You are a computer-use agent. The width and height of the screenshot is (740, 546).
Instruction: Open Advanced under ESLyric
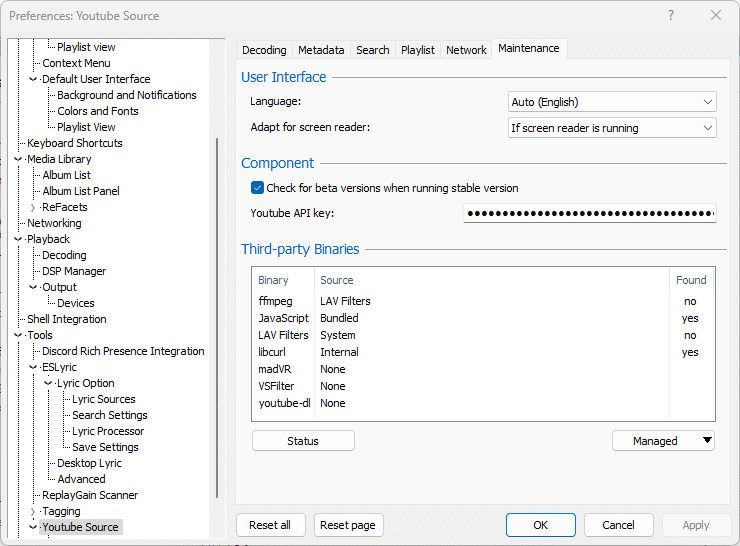pyautogui.click(x=81, y=479)
